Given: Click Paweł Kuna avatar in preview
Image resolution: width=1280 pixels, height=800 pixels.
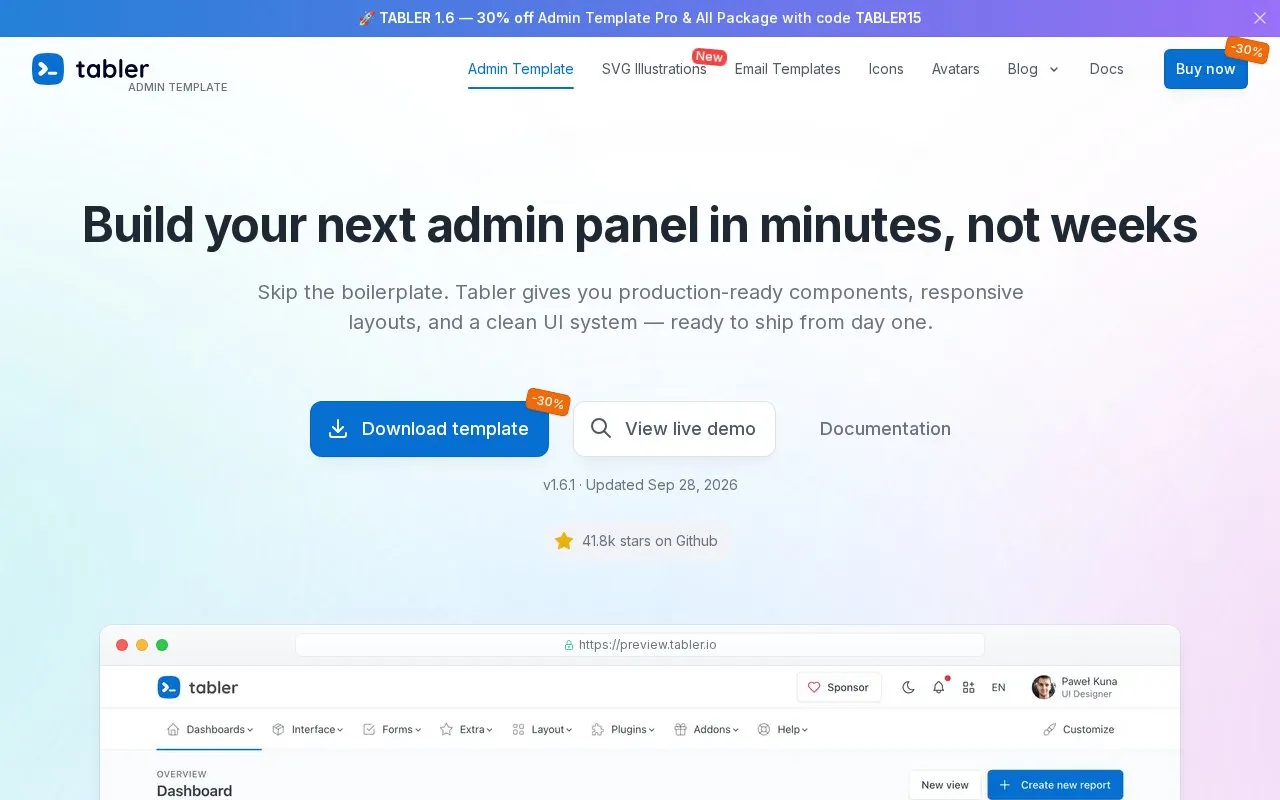Looking at the screenshot, I should (1043, 687).
